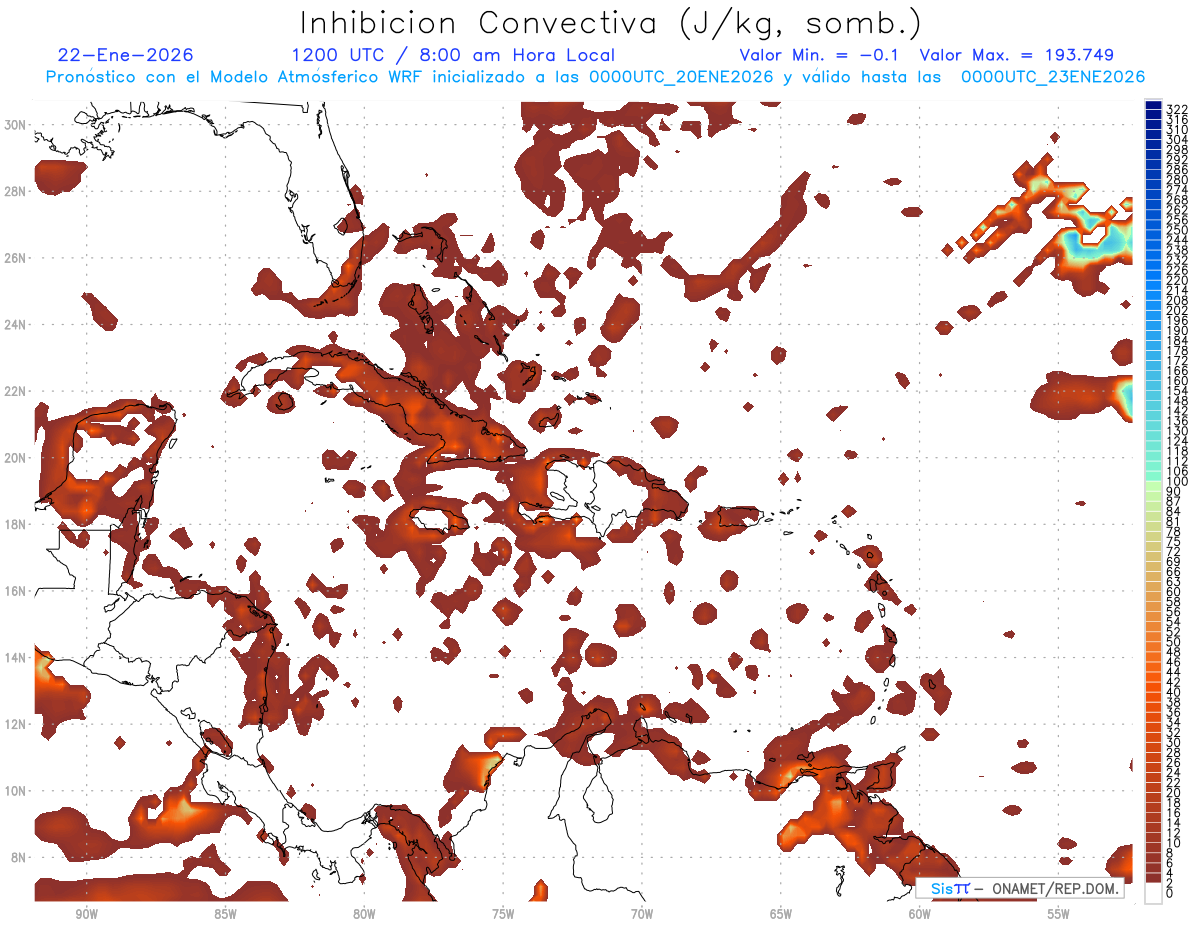Click the 60W longitude label
Viewport: 1200px width, 927px height.
(920, 914)
